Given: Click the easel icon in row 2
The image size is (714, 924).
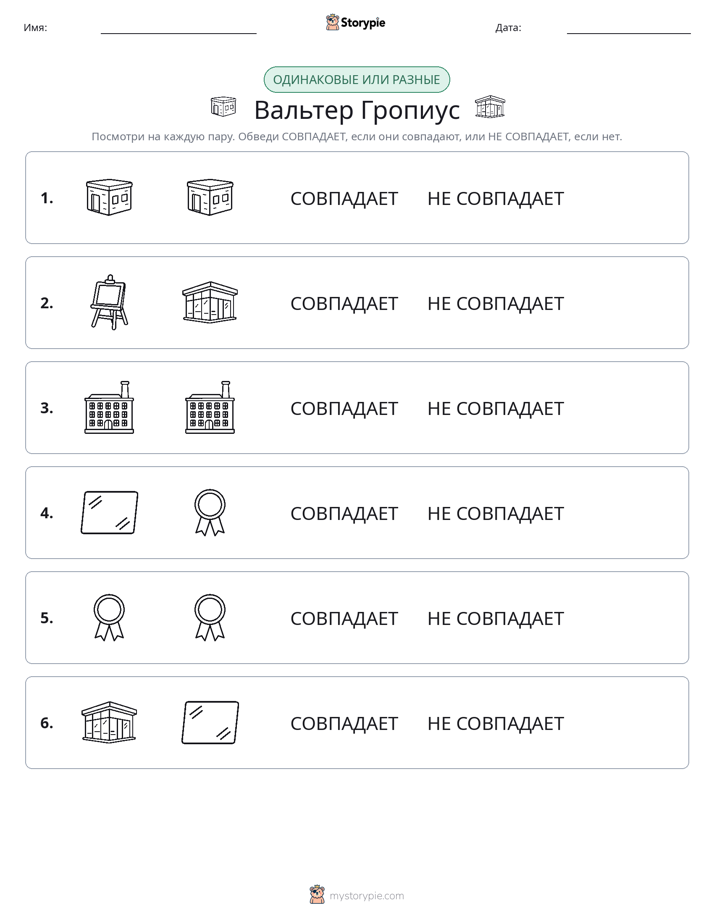Looking at the screenshot, I should tap(109, 302).
